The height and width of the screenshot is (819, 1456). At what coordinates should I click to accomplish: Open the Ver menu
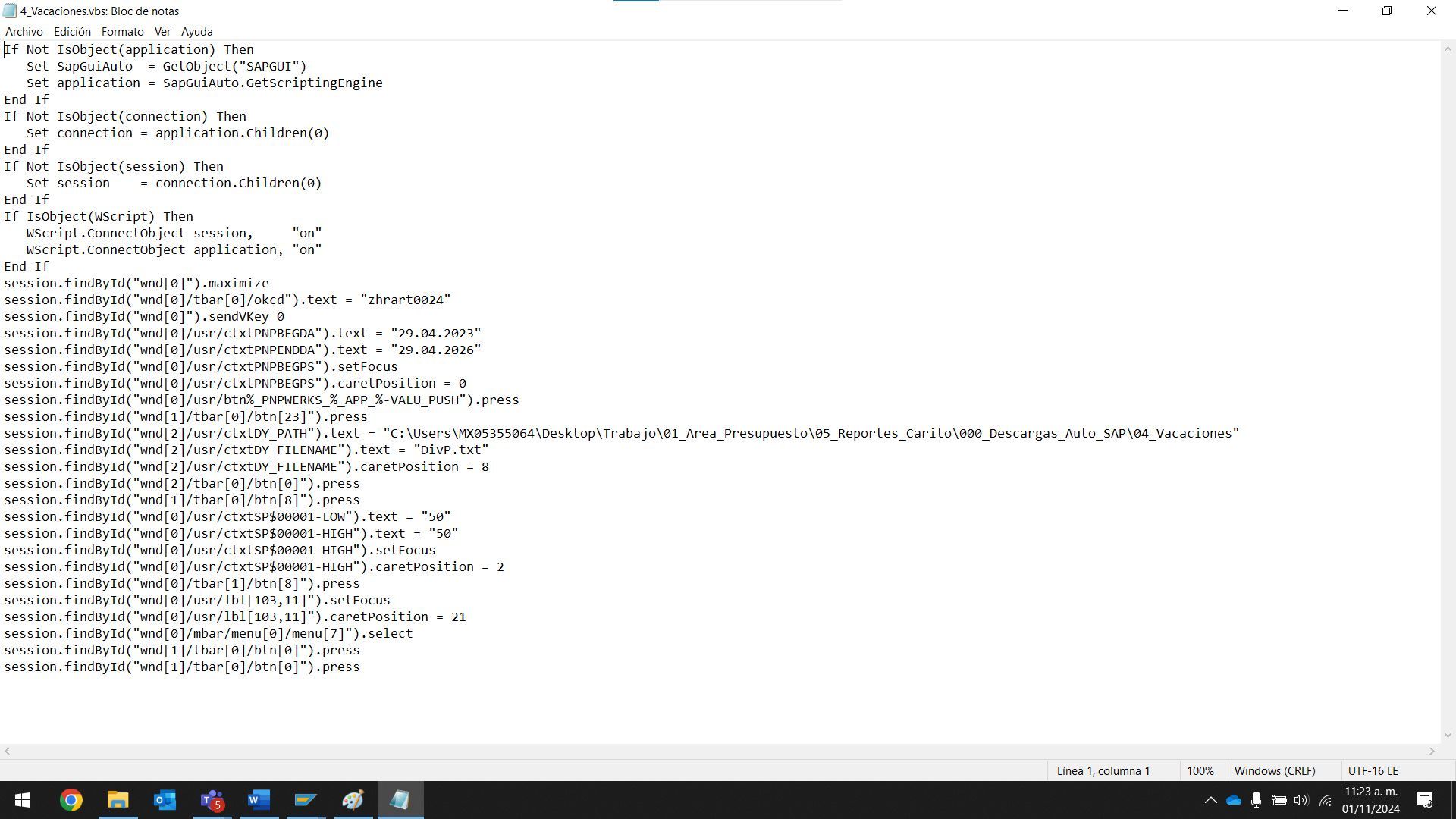(x=162, y=32)
